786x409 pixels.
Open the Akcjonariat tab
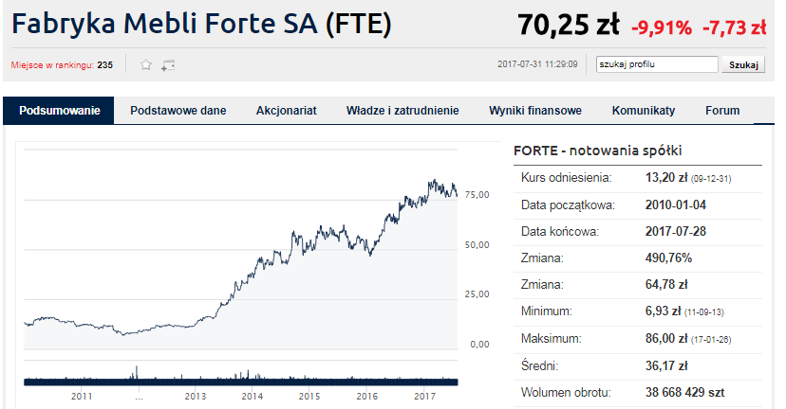pos(286,110)
